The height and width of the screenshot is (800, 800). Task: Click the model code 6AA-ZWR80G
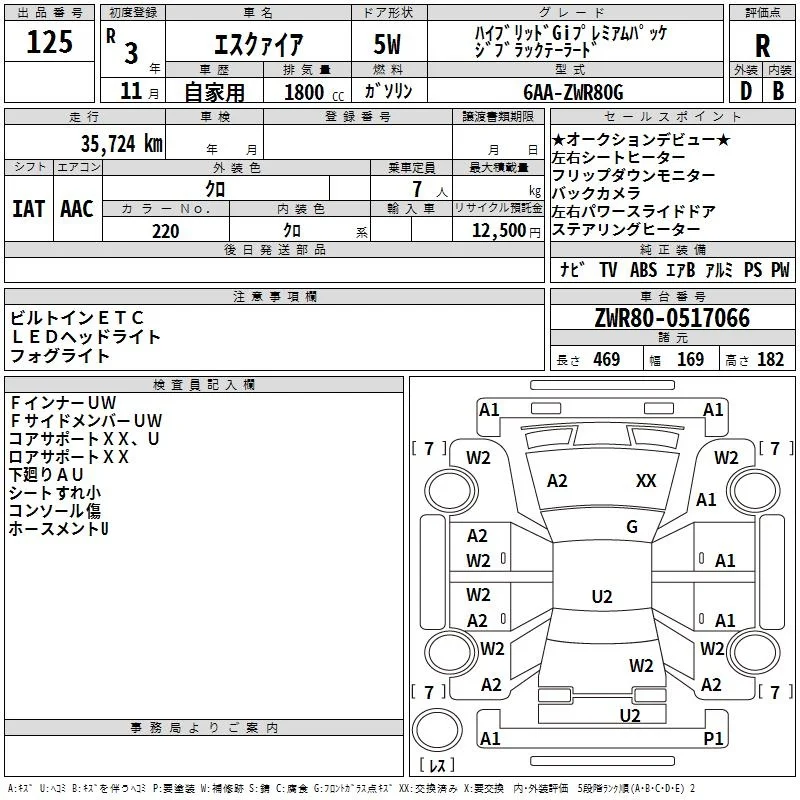coord(573,92)
